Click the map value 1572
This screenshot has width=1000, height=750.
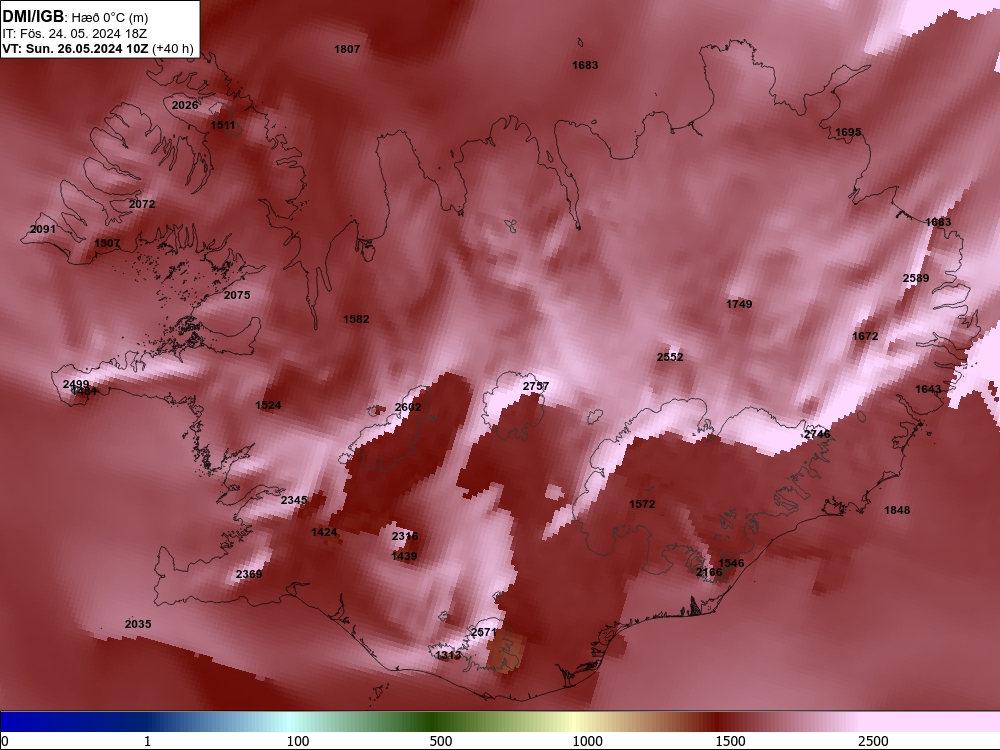click(642, 504)
